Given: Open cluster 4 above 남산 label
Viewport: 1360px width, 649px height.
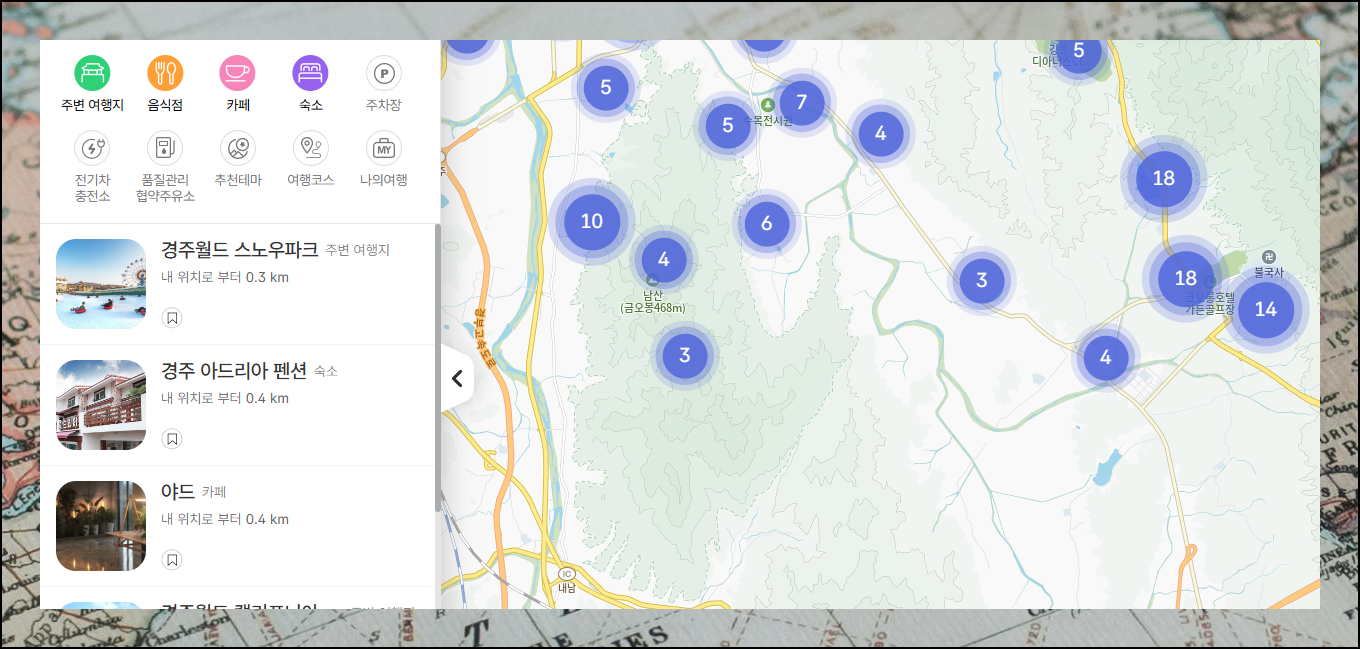Looking at the screenshot, I should [x=663, y=260].
